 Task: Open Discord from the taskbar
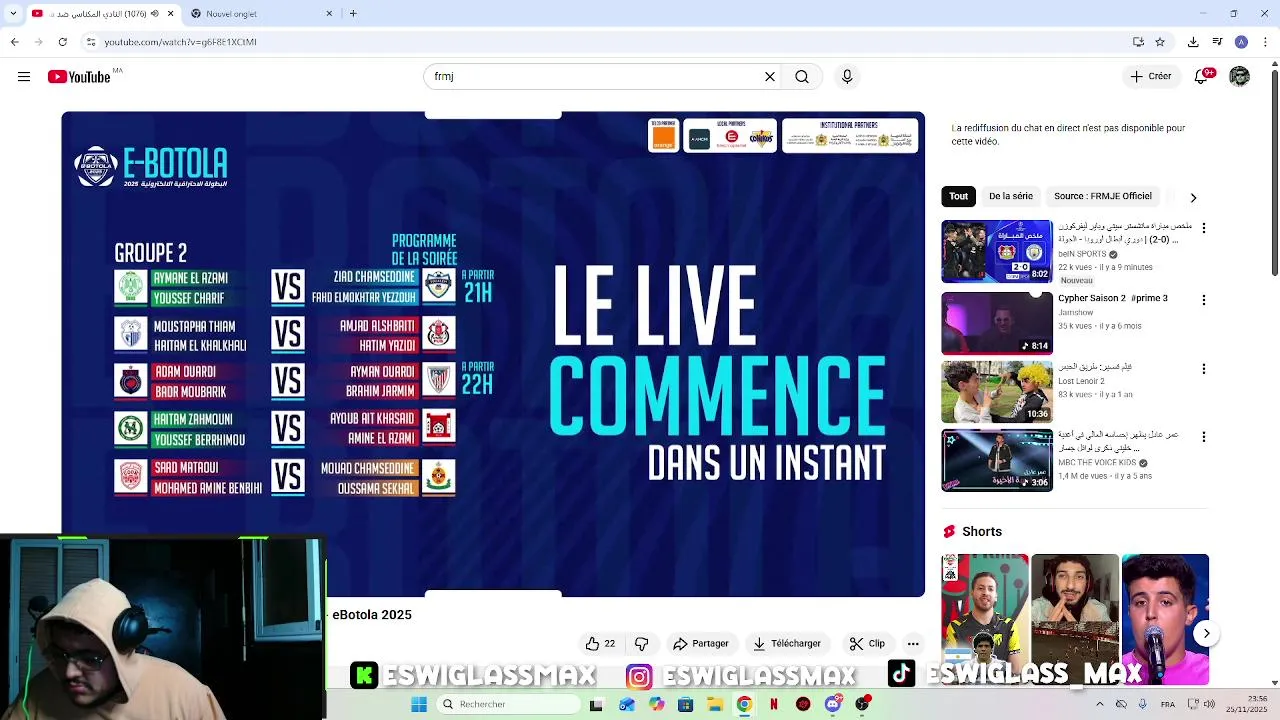833,705
